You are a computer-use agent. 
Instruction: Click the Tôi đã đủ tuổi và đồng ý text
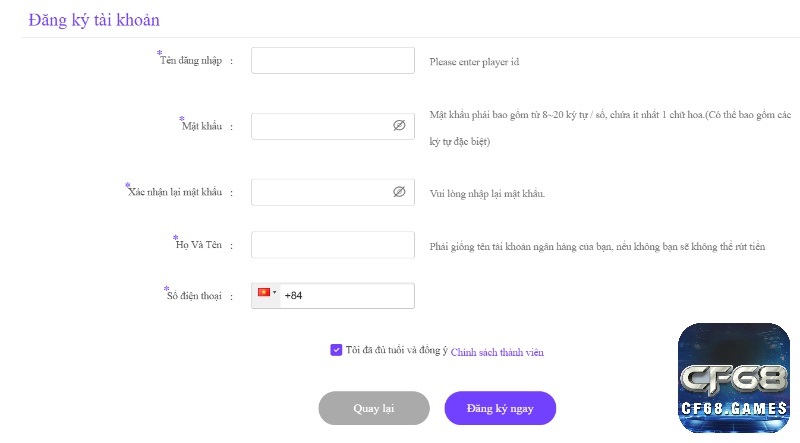tap(396, 350)
